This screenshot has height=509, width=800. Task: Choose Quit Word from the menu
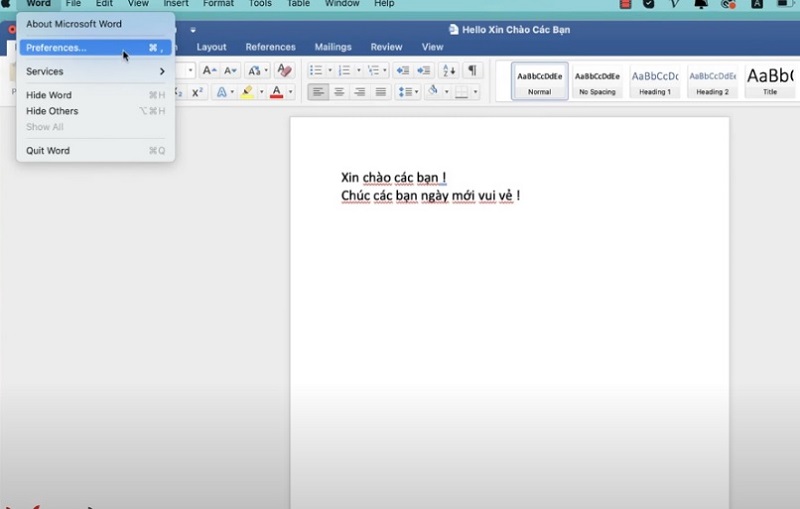(48, 151)
